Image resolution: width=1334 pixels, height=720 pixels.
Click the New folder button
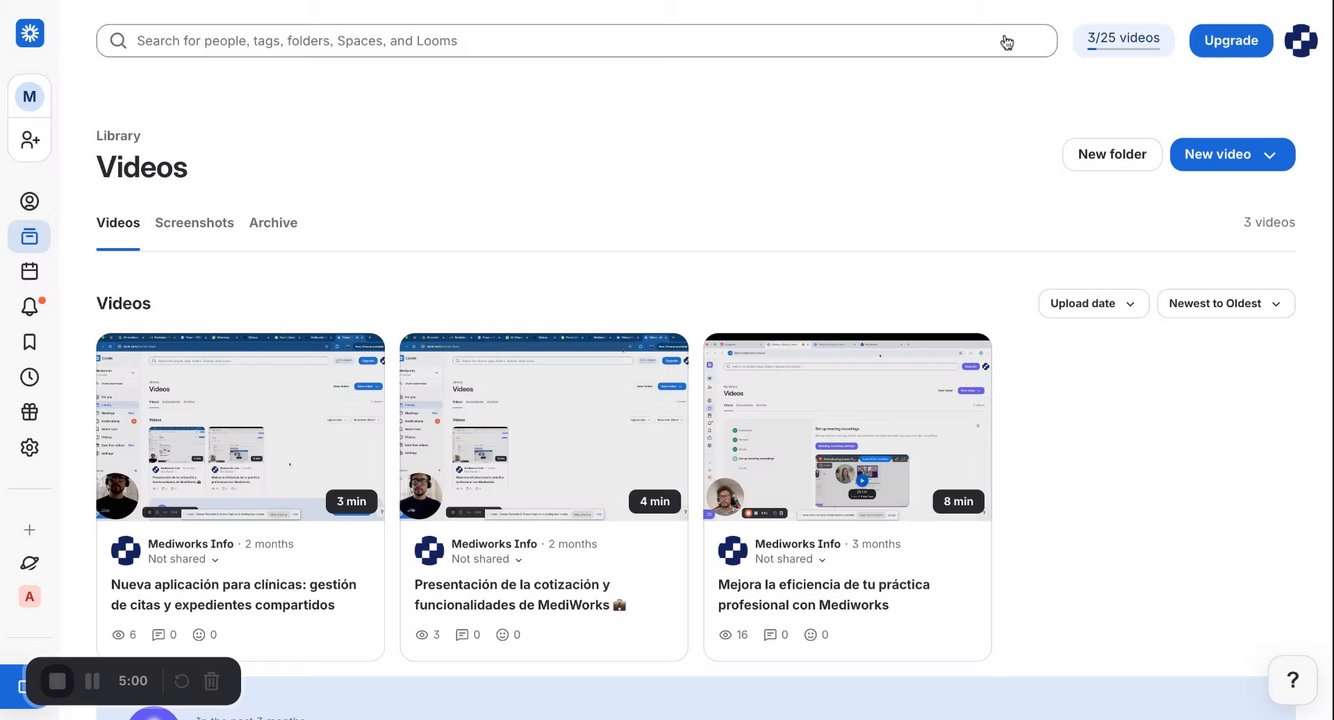click(x=1112, y=155)
